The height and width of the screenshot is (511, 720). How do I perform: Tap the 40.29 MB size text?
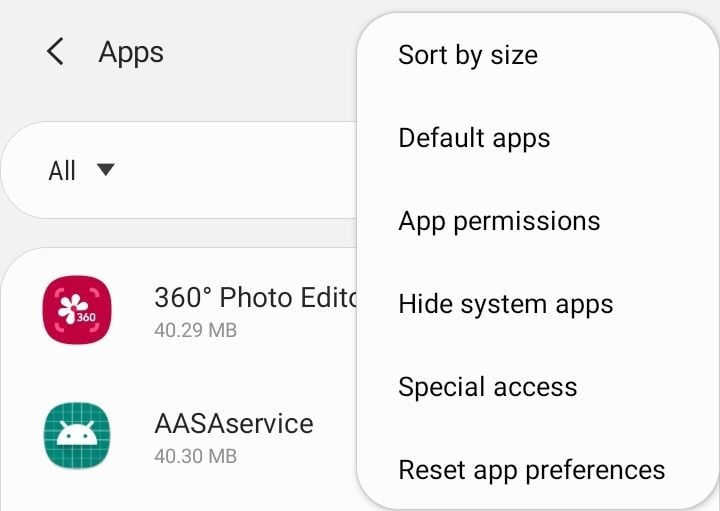196,331
